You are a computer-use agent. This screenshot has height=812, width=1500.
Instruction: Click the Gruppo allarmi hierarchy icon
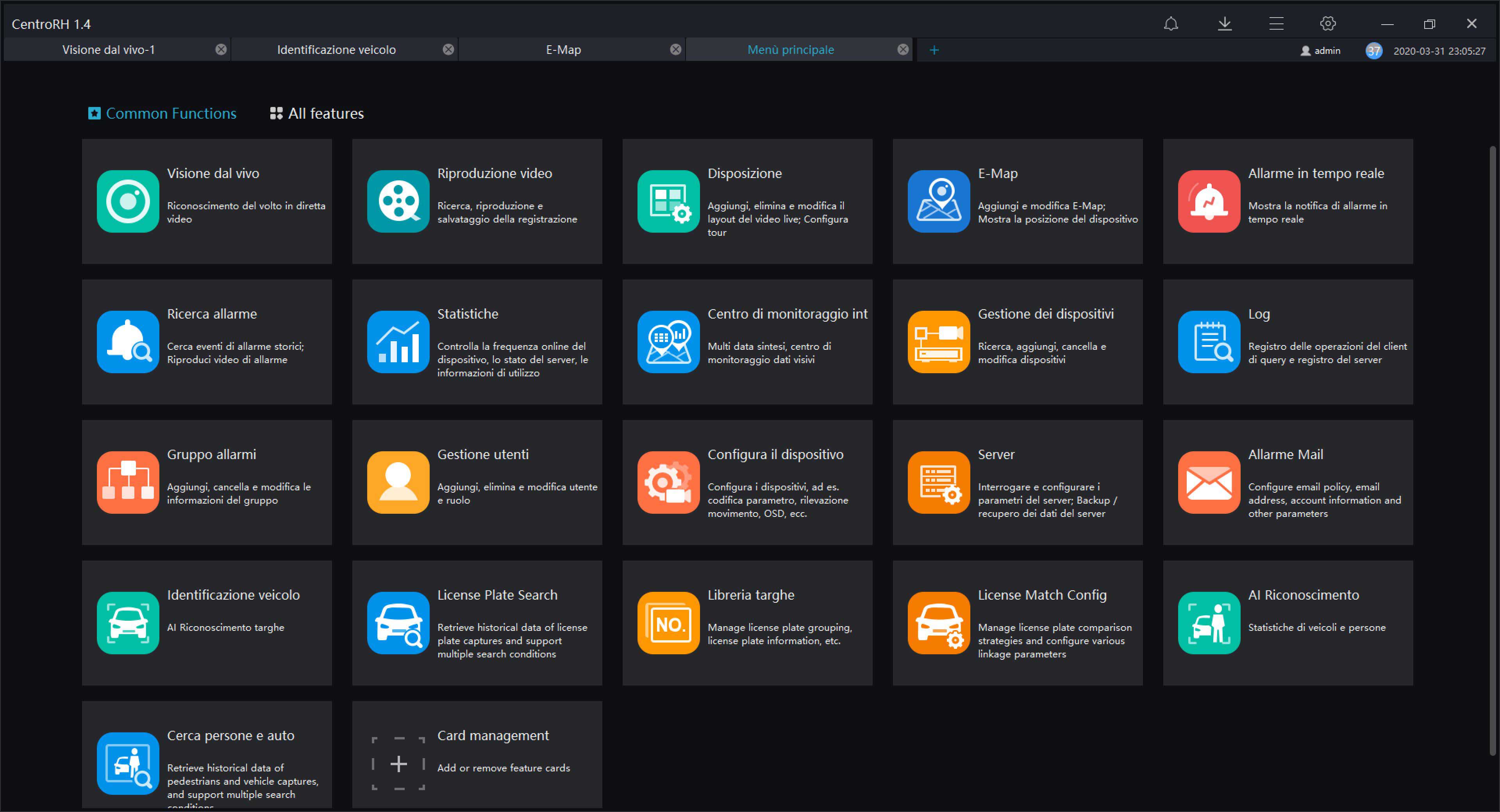[127, 482]
